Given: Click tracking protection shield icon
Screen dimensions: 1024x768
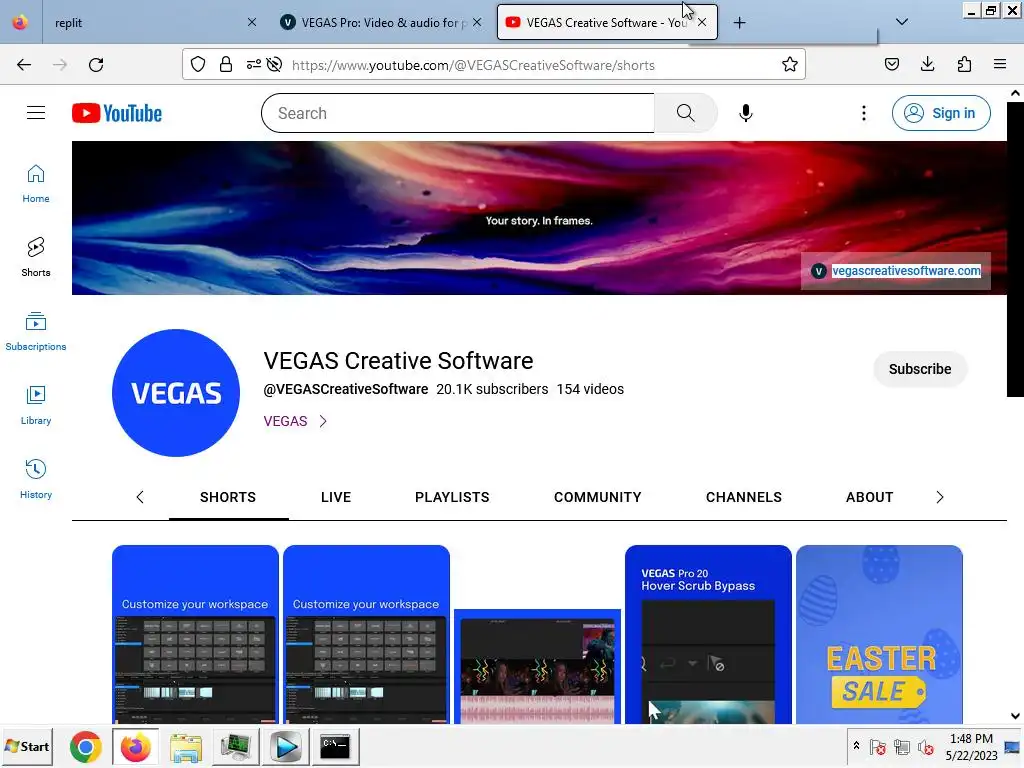Looking at the screenshot, I should [x=198, y=65].
